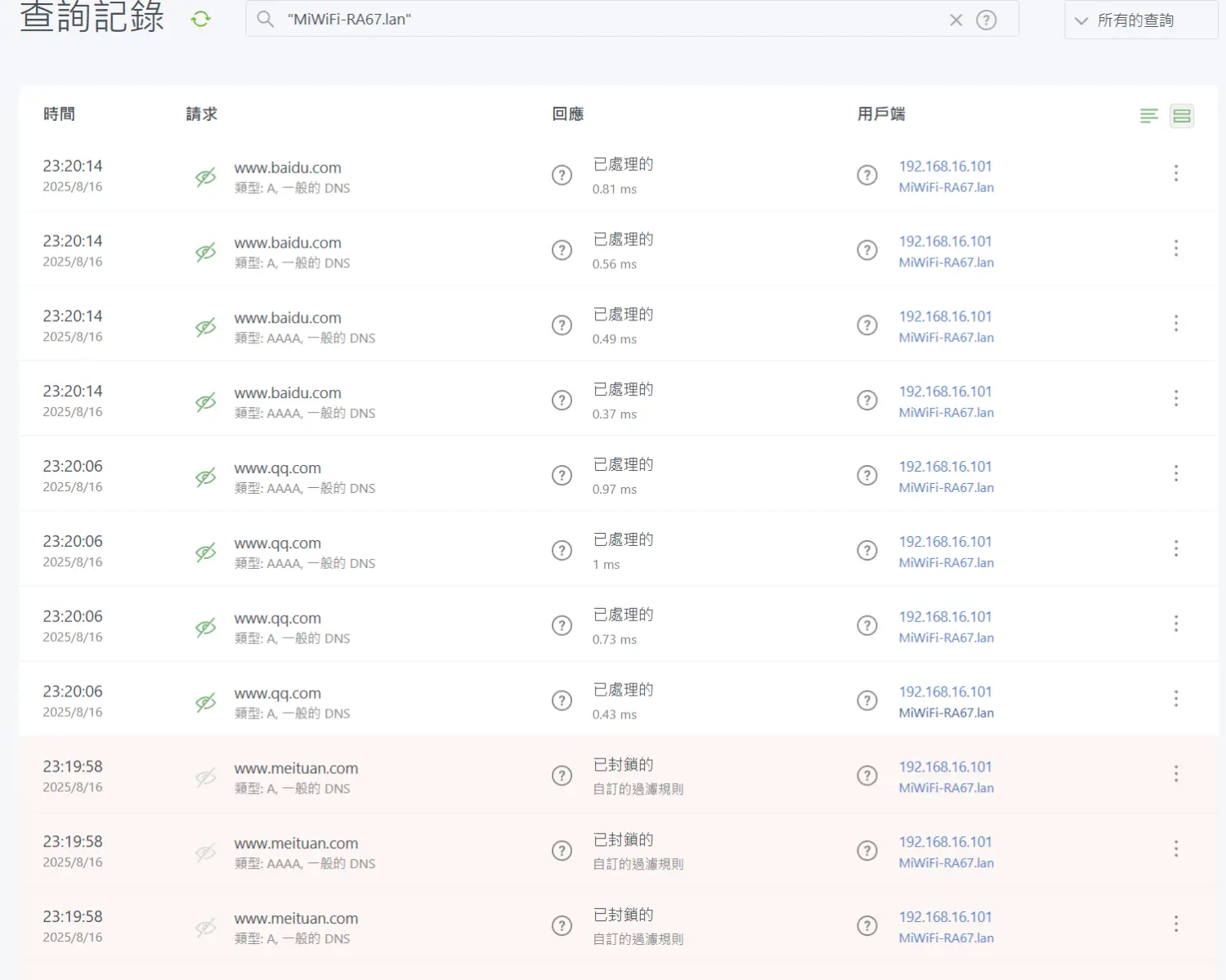
Task: Open the MiWiFi-RA67.lan link on the 1 ms row
Action: pyautogui.click(x=946, y=562)
